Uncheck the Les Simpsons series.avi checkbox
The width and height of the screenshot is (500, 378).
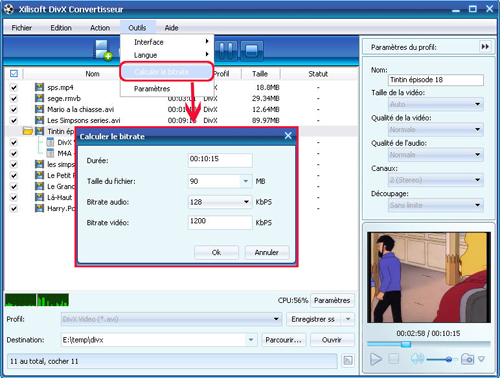coord(14,120)
